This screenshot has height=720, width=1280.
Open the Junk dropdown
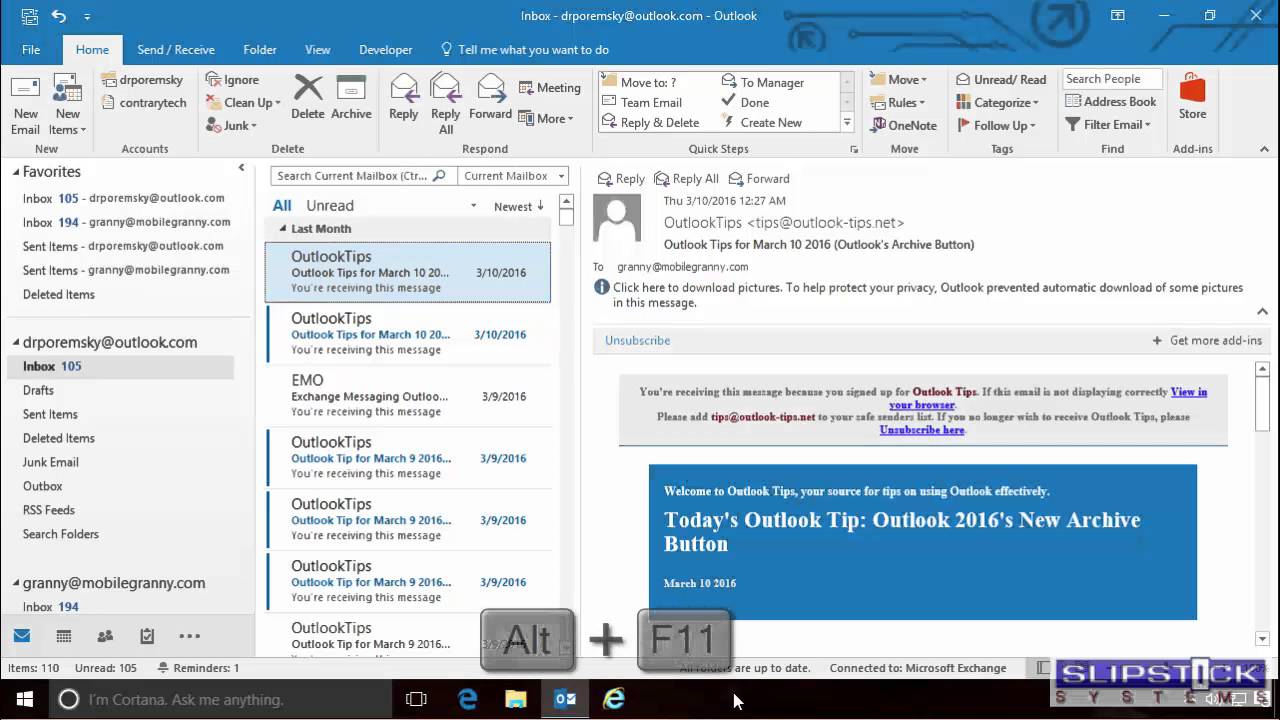(232, 125)
